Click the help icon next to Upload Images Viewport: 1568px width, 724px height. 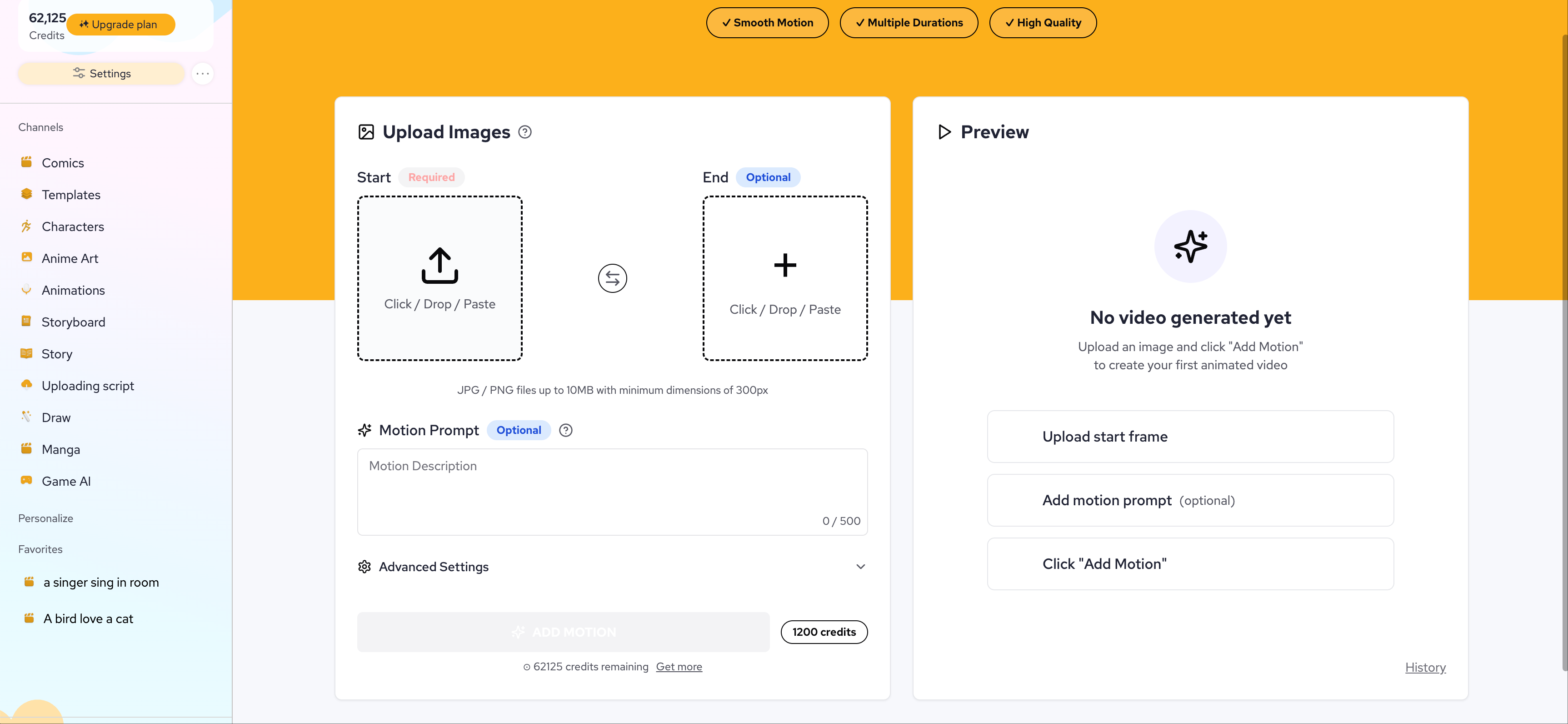(x=524, y=132)
